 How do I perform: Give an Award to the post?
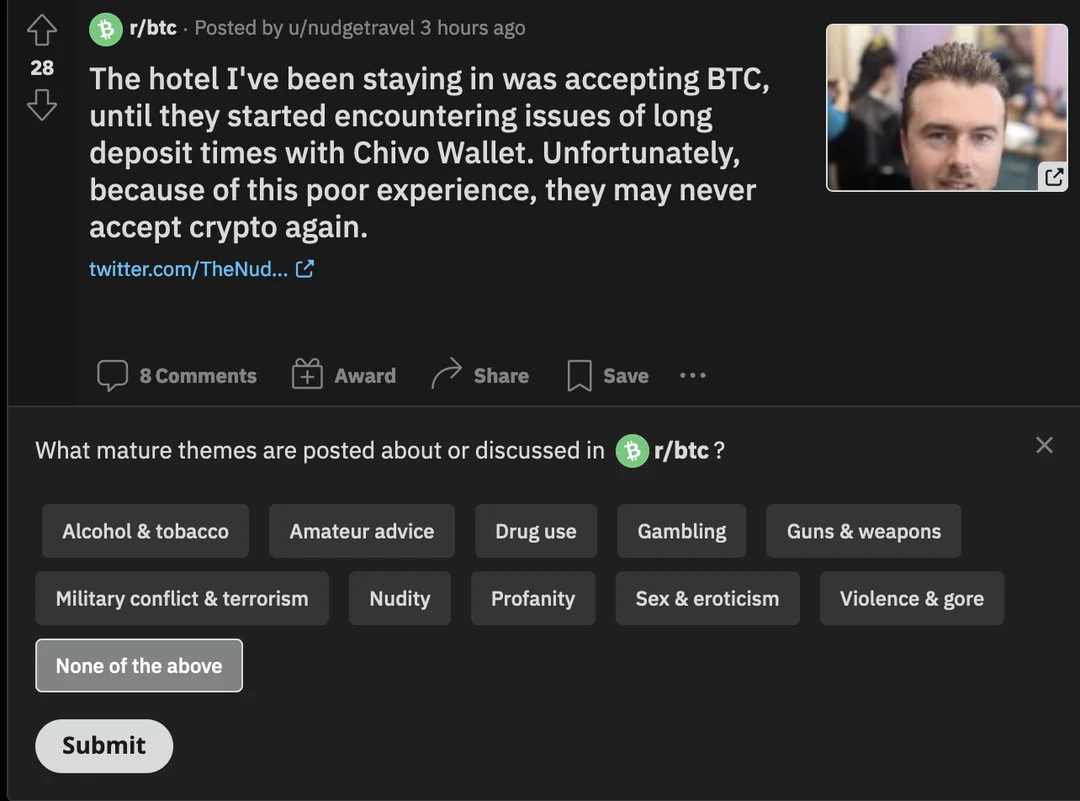[343, 375]
